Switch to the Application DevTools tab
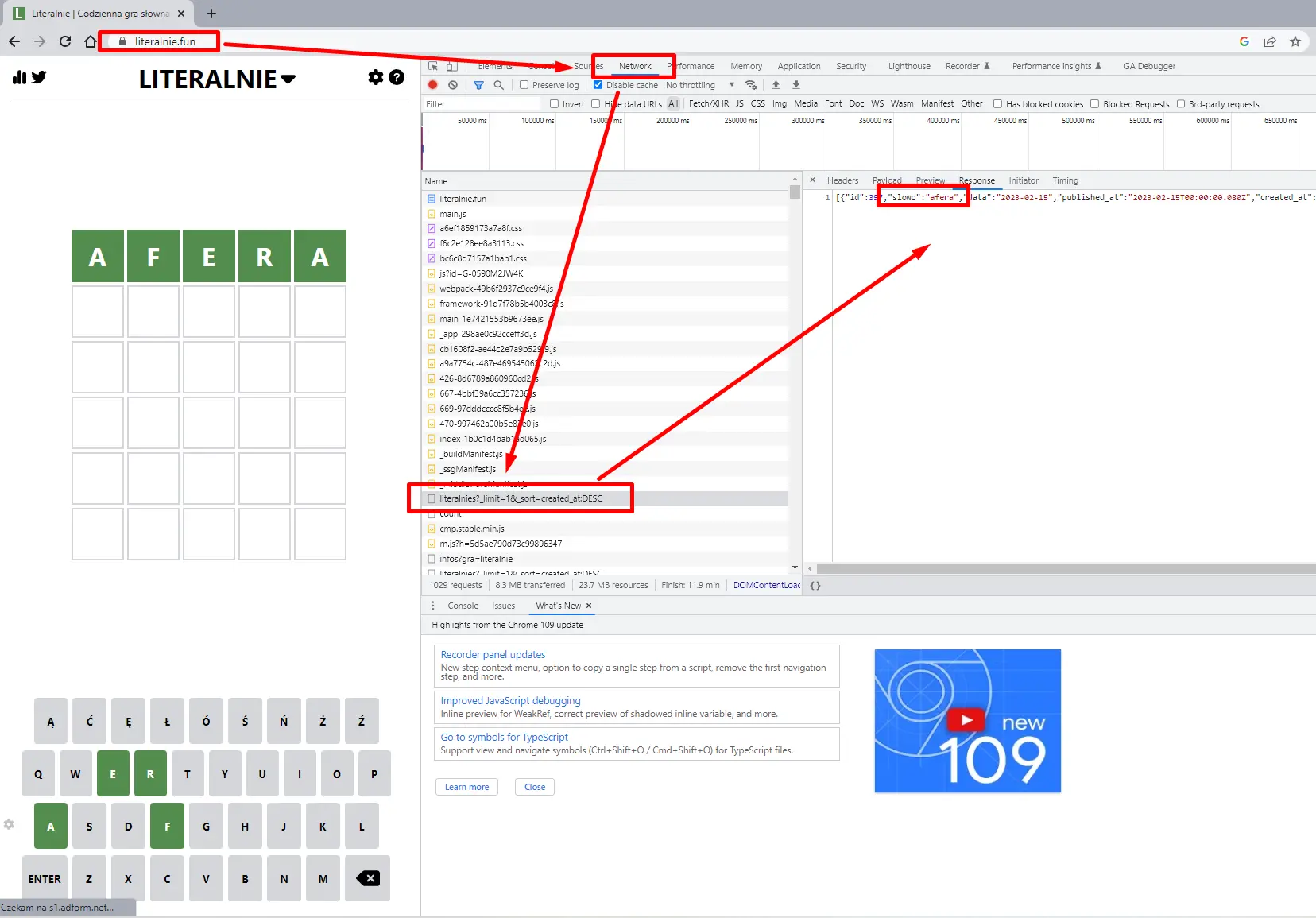 tap(799, 66)
